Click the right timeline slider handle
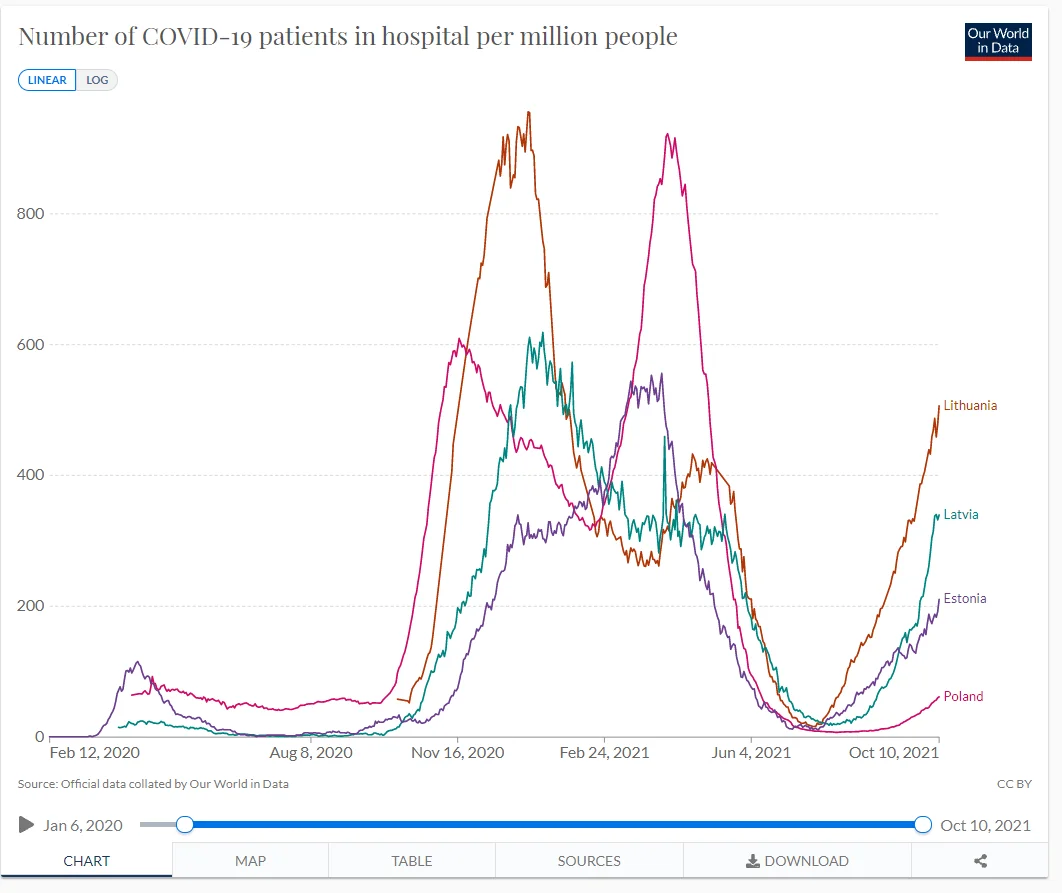The image size is (1062, 893). click(923, 825)
